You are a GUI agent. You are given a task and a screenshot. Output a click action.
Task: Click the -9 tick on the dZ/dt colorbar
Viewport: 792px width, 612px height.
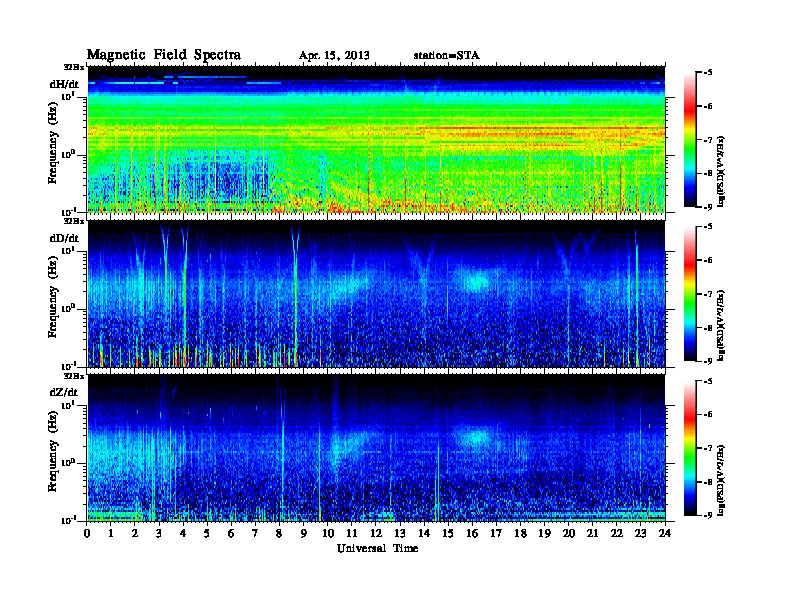(707, 516)
